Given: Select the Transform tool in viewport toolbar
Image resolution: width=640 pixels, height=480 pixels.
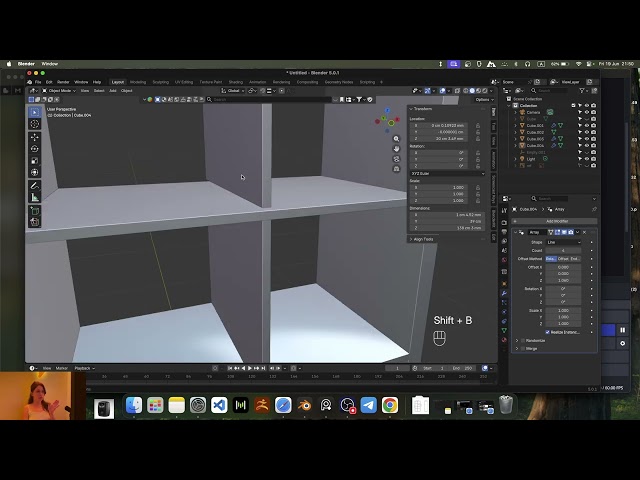Looking at the screenshot, I should pyautogui.click(x=35, y=173).
